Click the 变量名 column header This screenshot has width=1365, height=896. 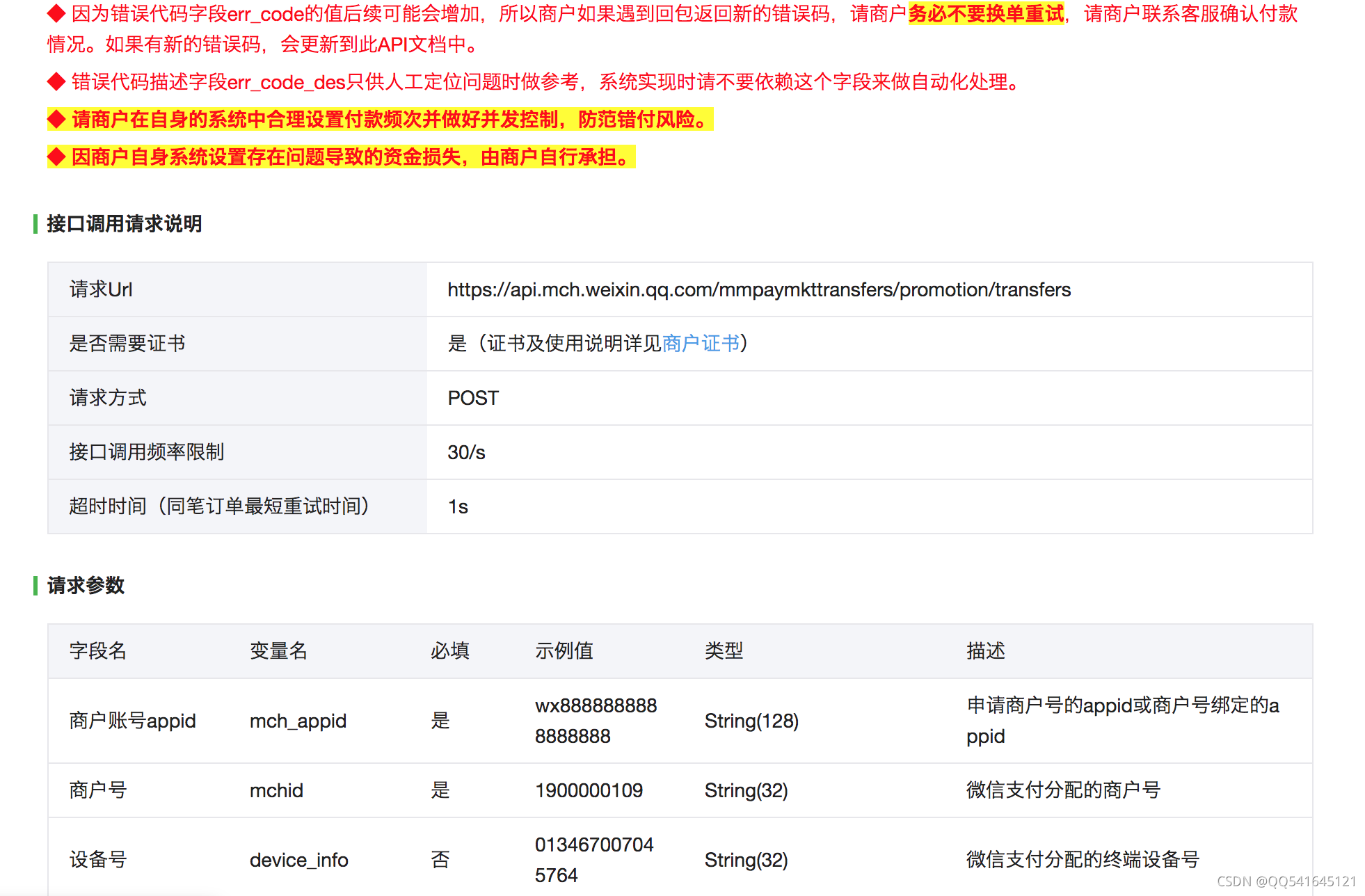click(278, 651)
